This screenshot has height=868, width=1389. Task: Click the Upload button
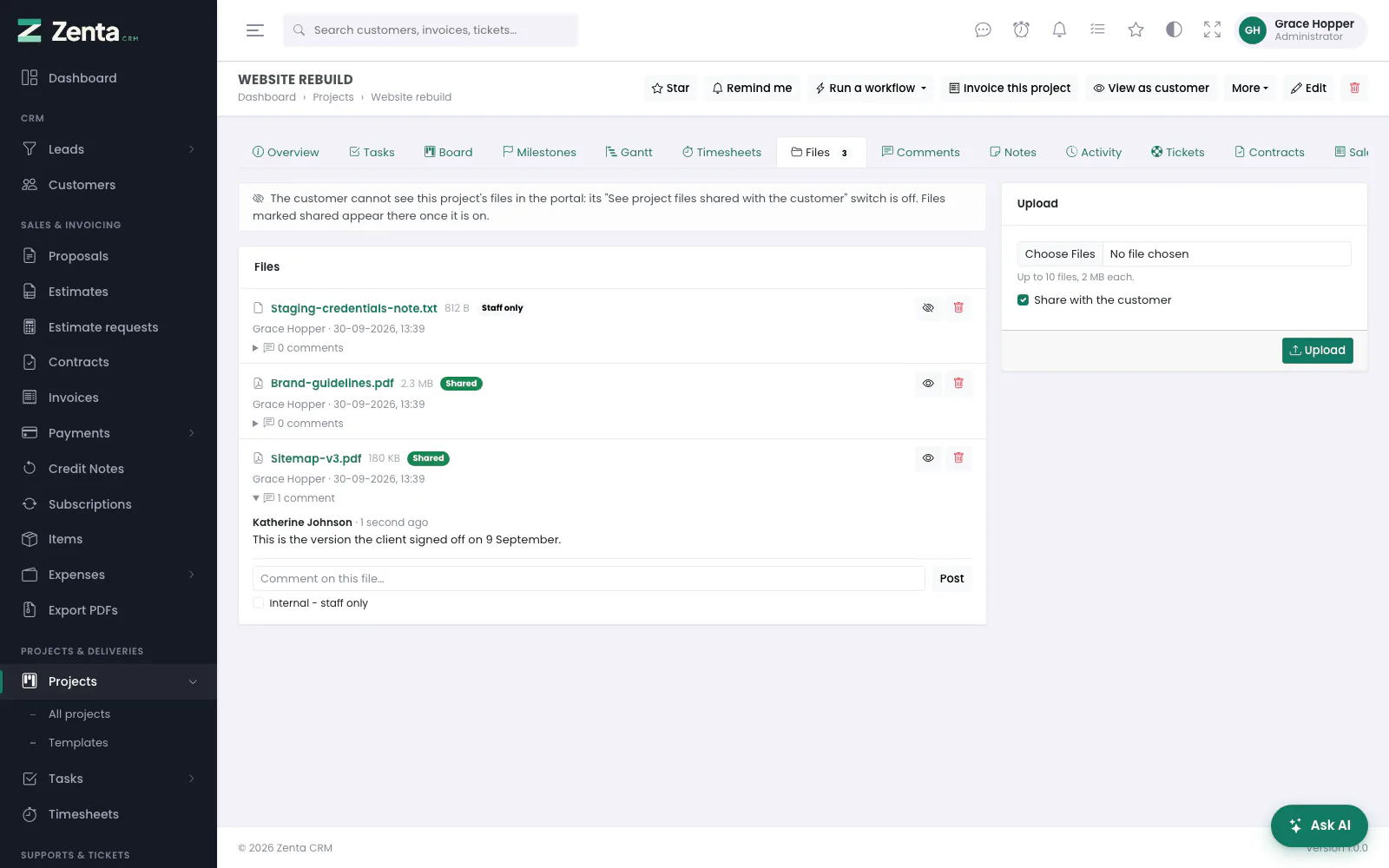pos(1317,351)
